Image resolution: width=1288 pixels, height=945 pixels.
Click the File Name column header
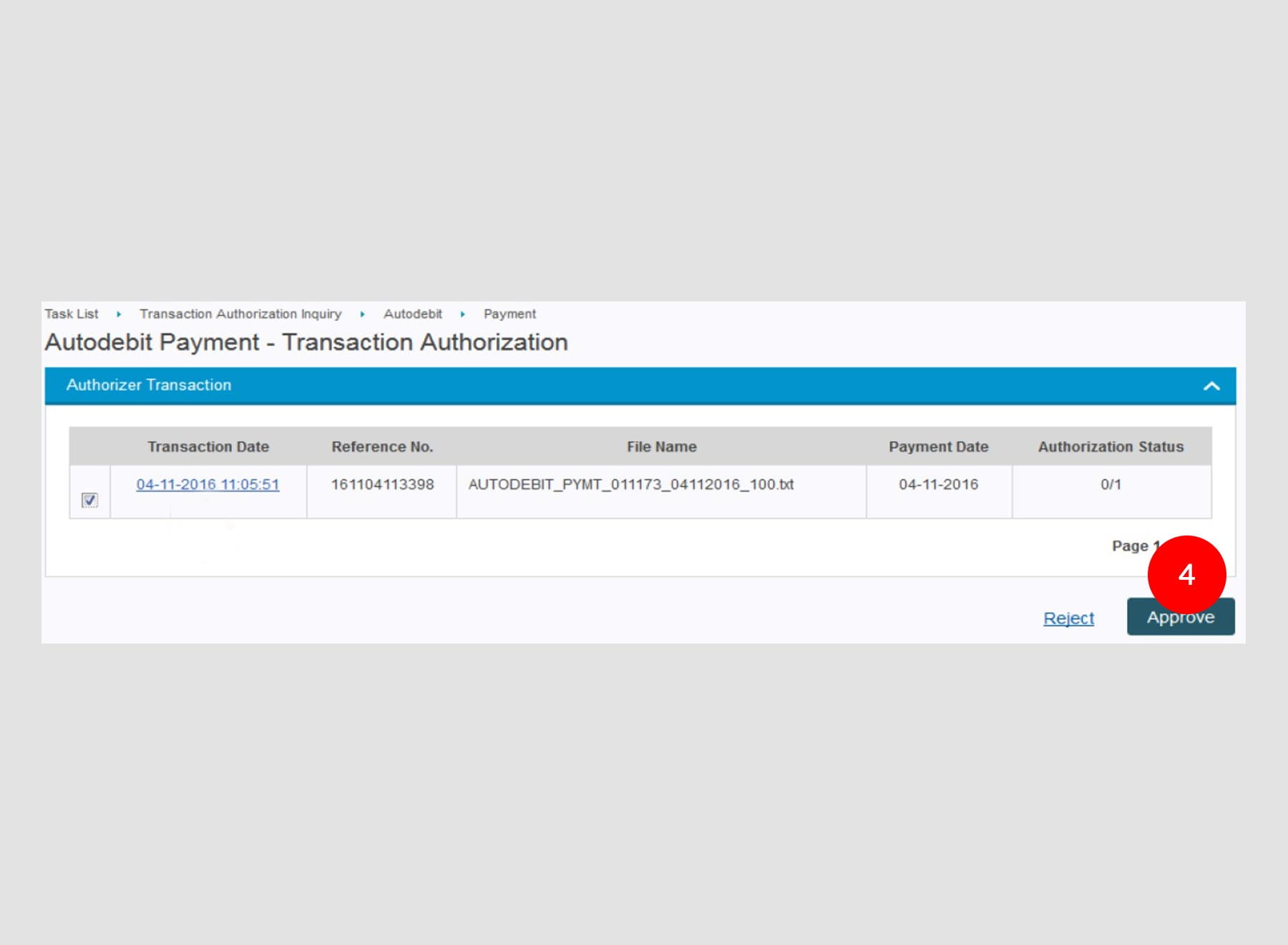coord(661,447)
